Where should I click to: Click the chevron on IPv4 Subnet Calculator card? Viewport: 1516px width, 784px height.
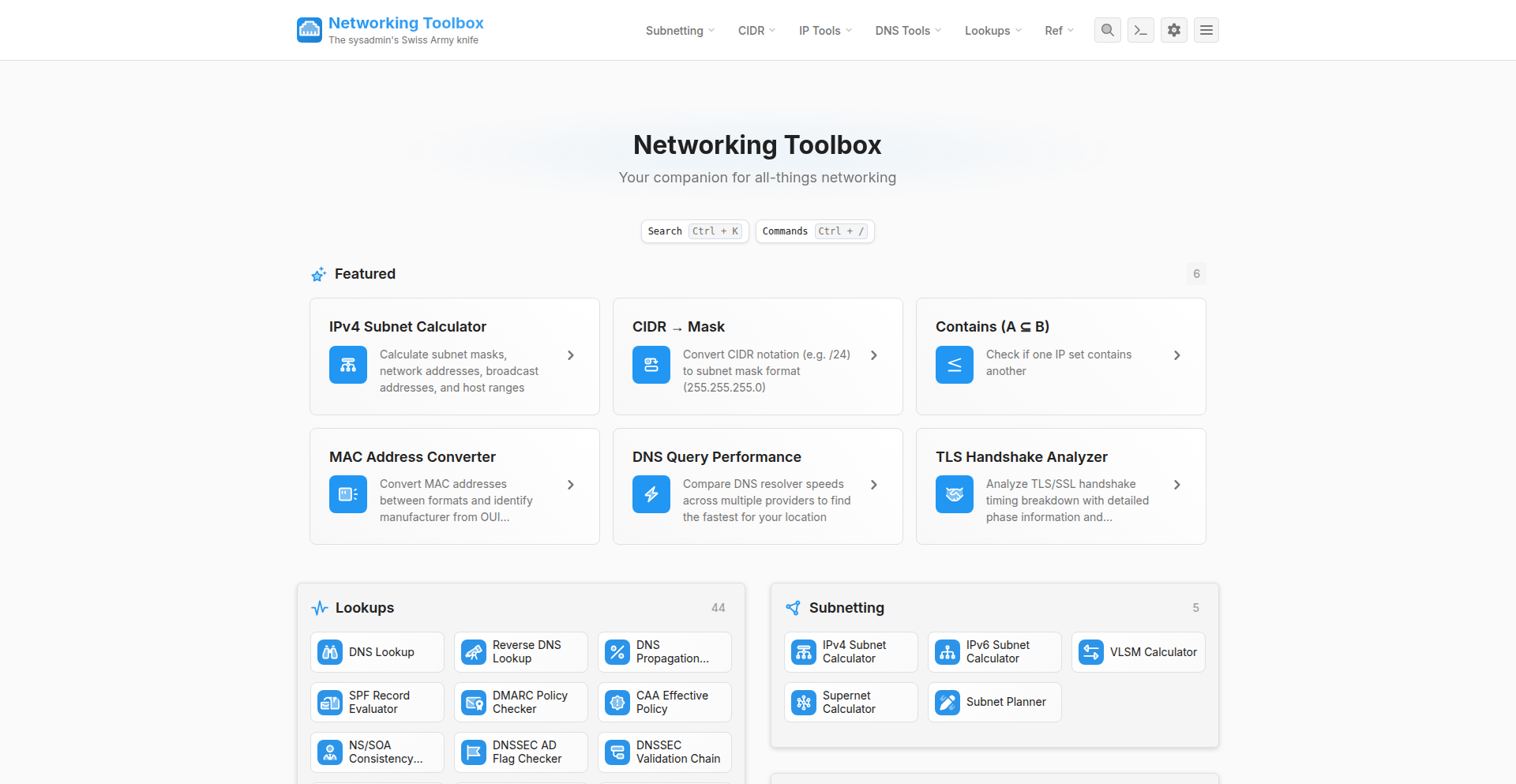click(571, 355)
